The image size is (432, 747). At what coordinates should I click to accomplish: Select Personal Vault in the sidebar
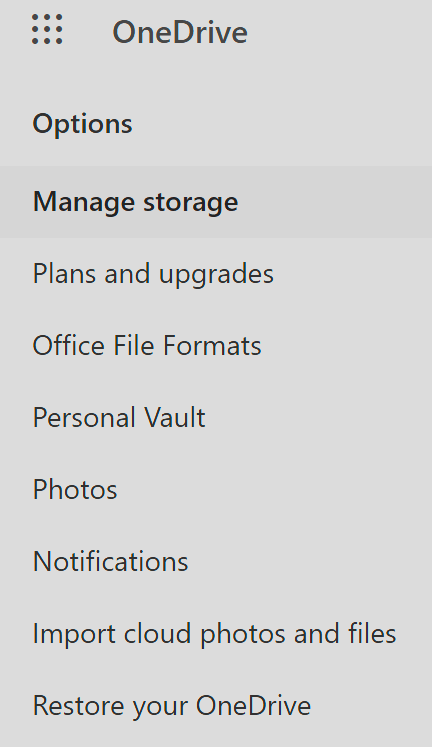click(x=216, y=418)
